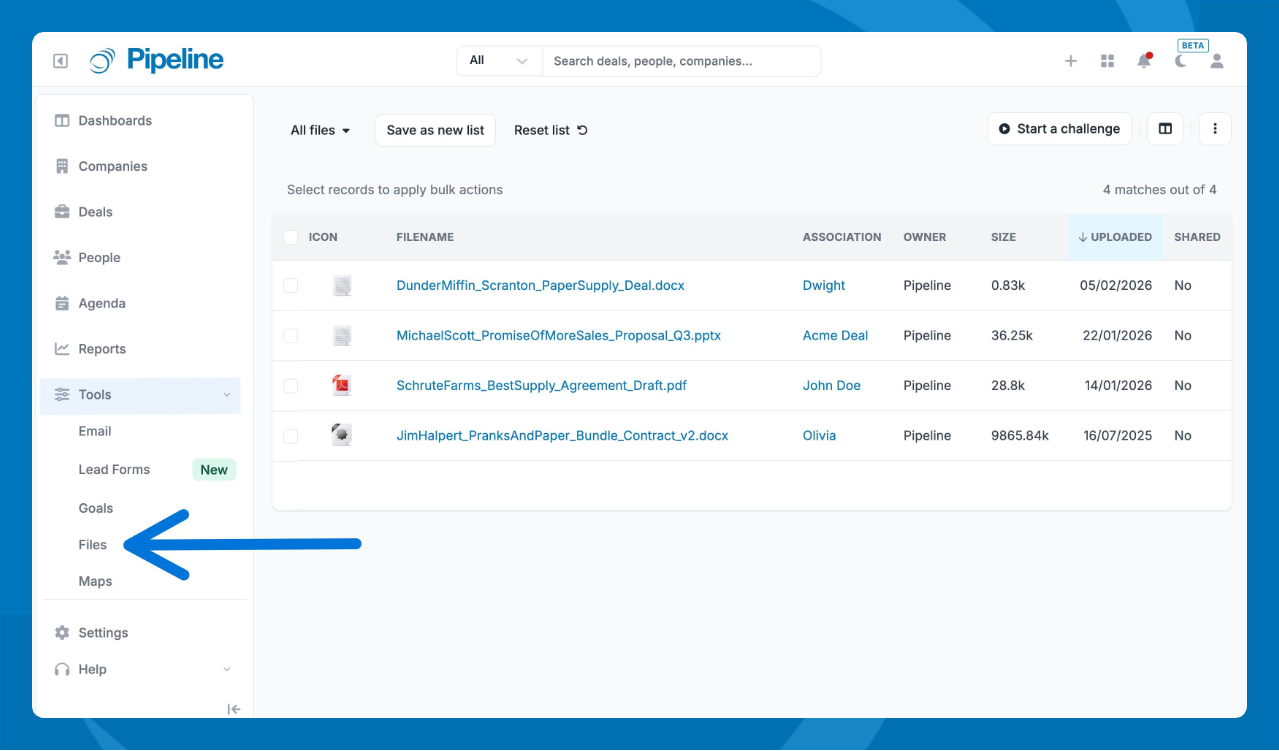
Task: Go to Deals in the sidebar
Action: pyautogui.click(x=95, y=212)
